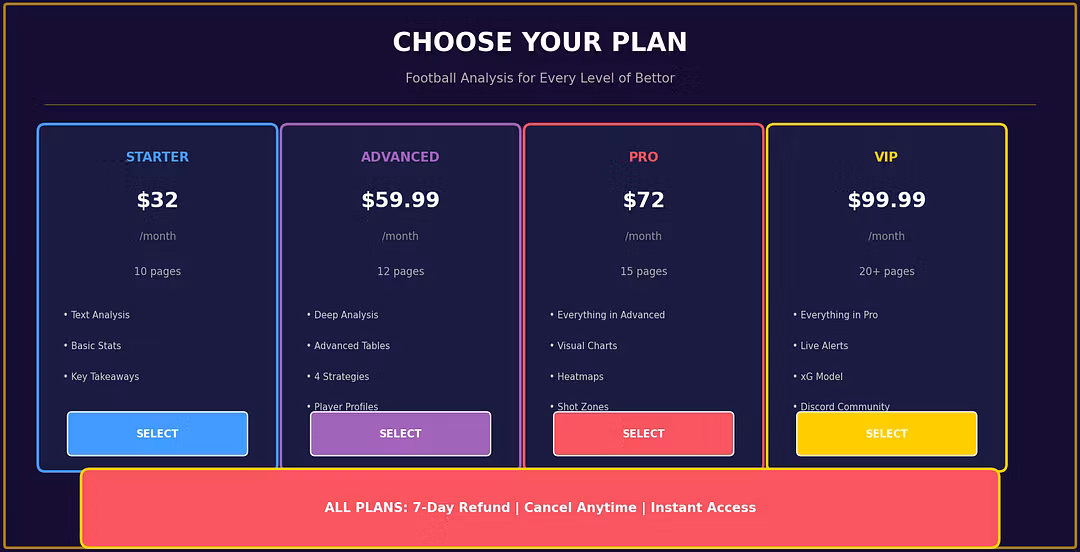
Task: Click the Visual Charts feature item
Action: pos(583,346)
